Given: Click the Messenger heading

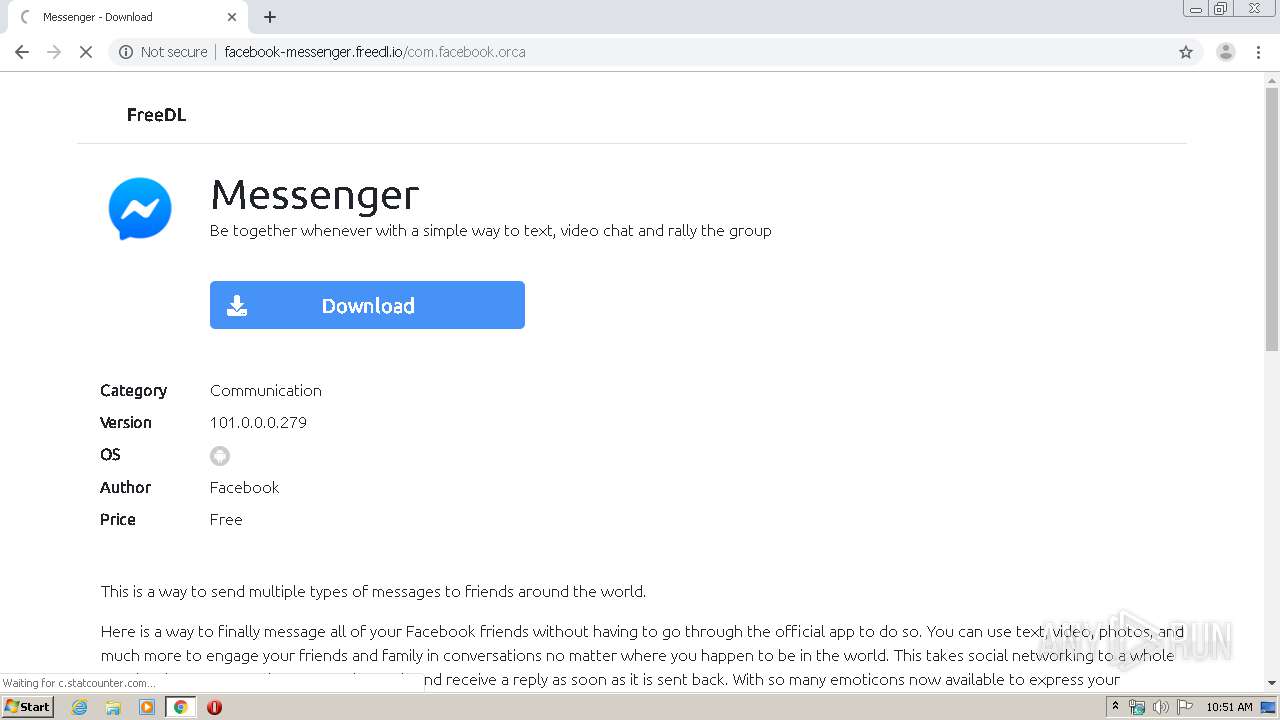Looking at the screenshot, I should 314,194.
